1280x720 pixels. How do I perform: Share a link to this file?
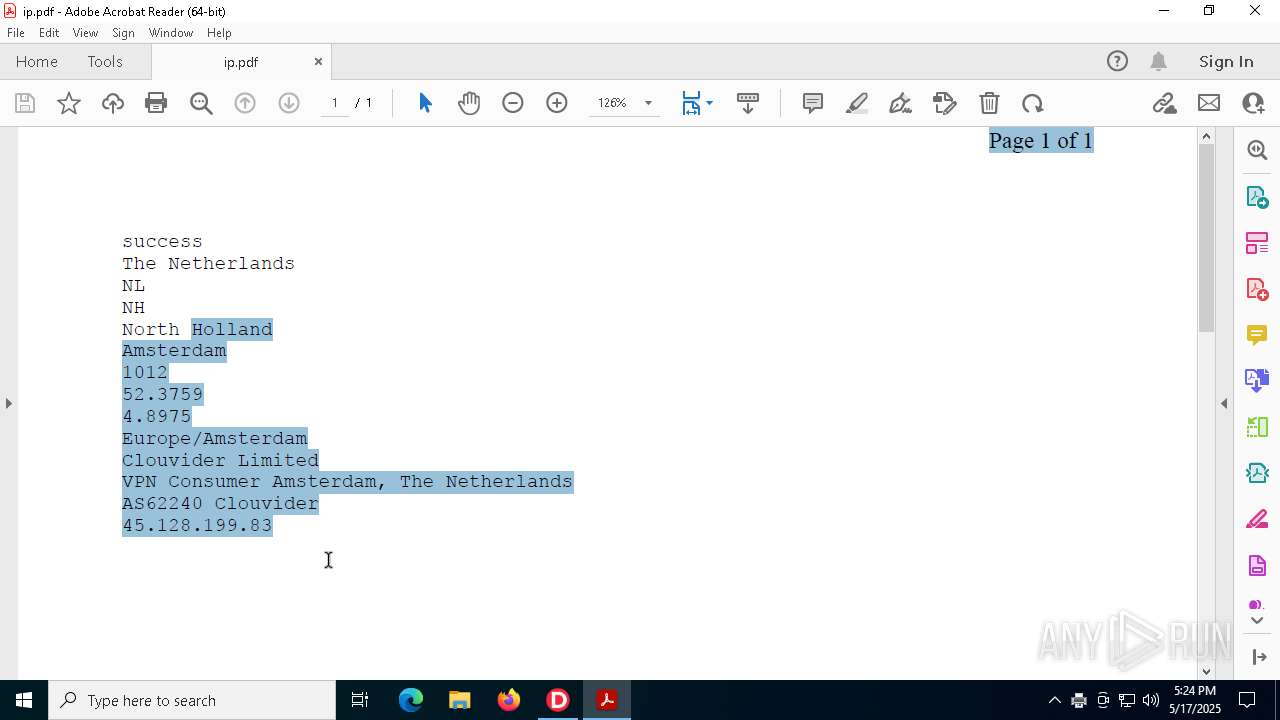[x=1164, y=103]
